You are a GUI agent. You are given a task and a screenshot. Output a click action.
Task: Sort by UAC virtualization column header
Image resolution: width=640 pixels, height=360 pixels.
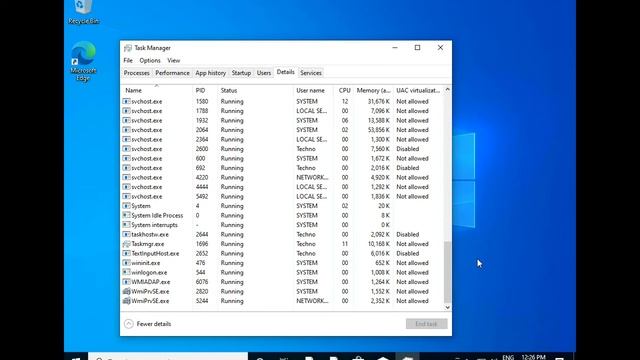pos(418,90)
